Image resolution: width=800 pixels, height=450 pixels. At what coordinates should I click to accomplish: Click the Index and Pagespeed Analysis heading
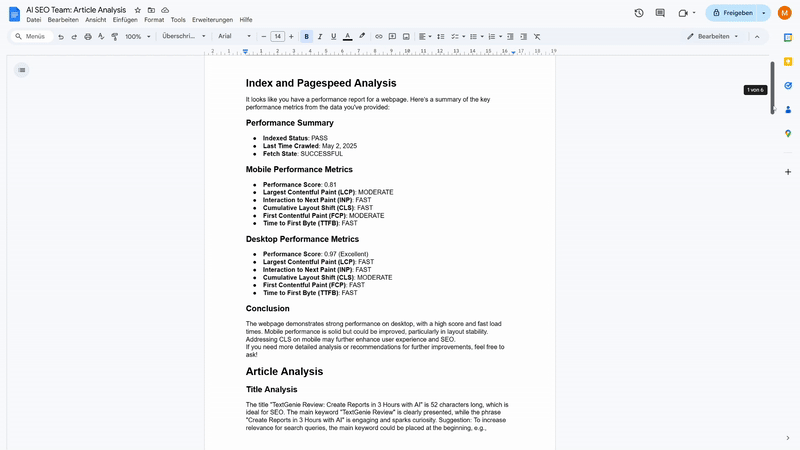point(321,83)
